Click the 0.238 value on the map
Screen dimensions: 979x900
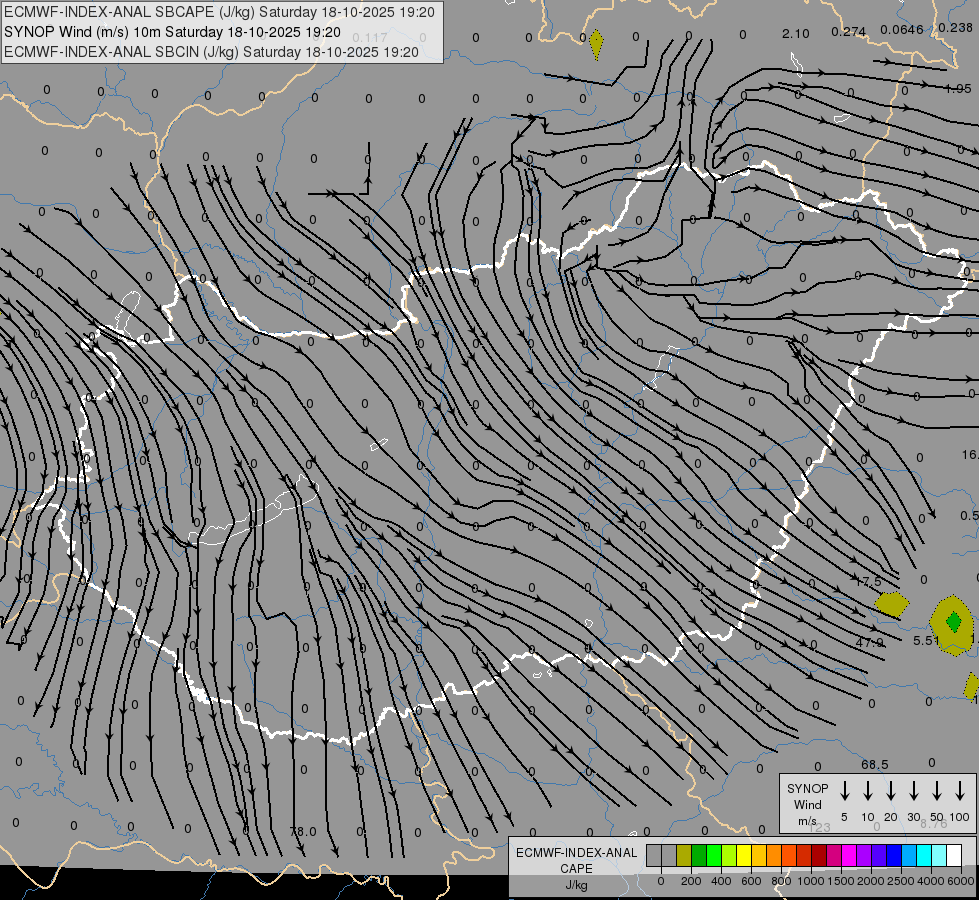click(955, 27)
